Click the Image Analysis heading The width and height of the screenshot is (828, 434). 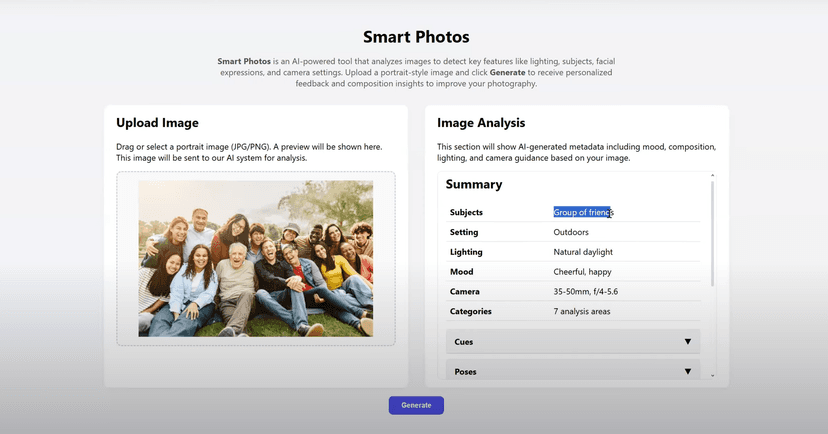point(481,123)
